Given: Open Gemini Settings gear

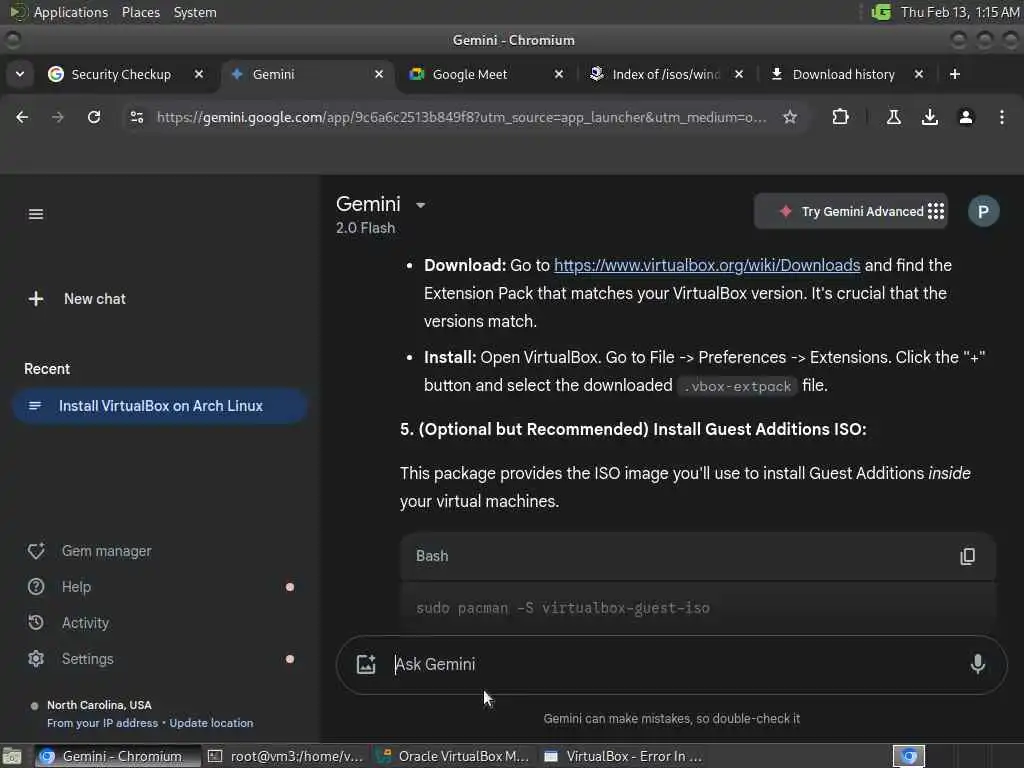Looking at the screenshot, I should pyautogui.click(x=71, y=659).
